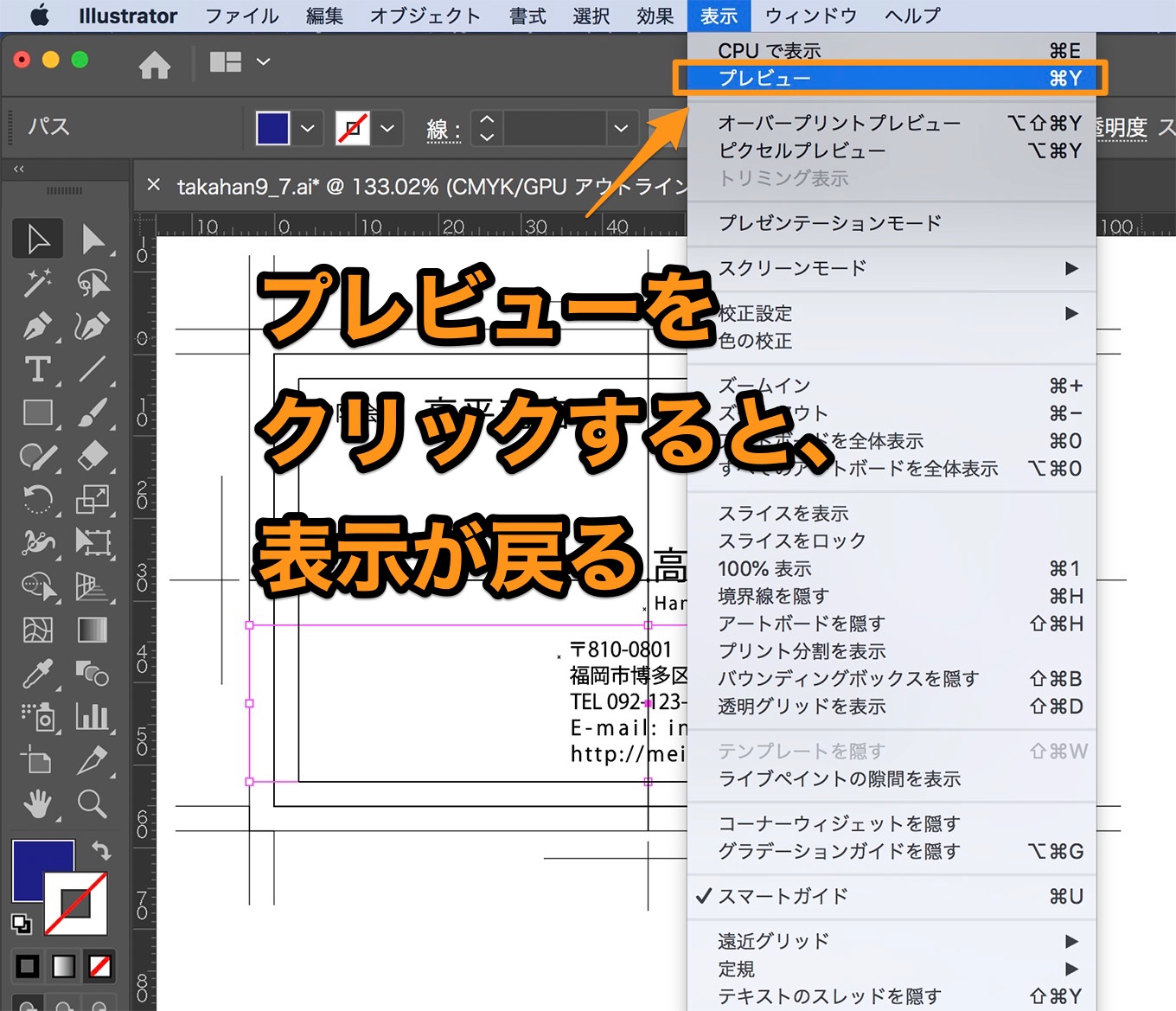
Task: Open the stroke weight dropdown
Action: coord(621,129)
